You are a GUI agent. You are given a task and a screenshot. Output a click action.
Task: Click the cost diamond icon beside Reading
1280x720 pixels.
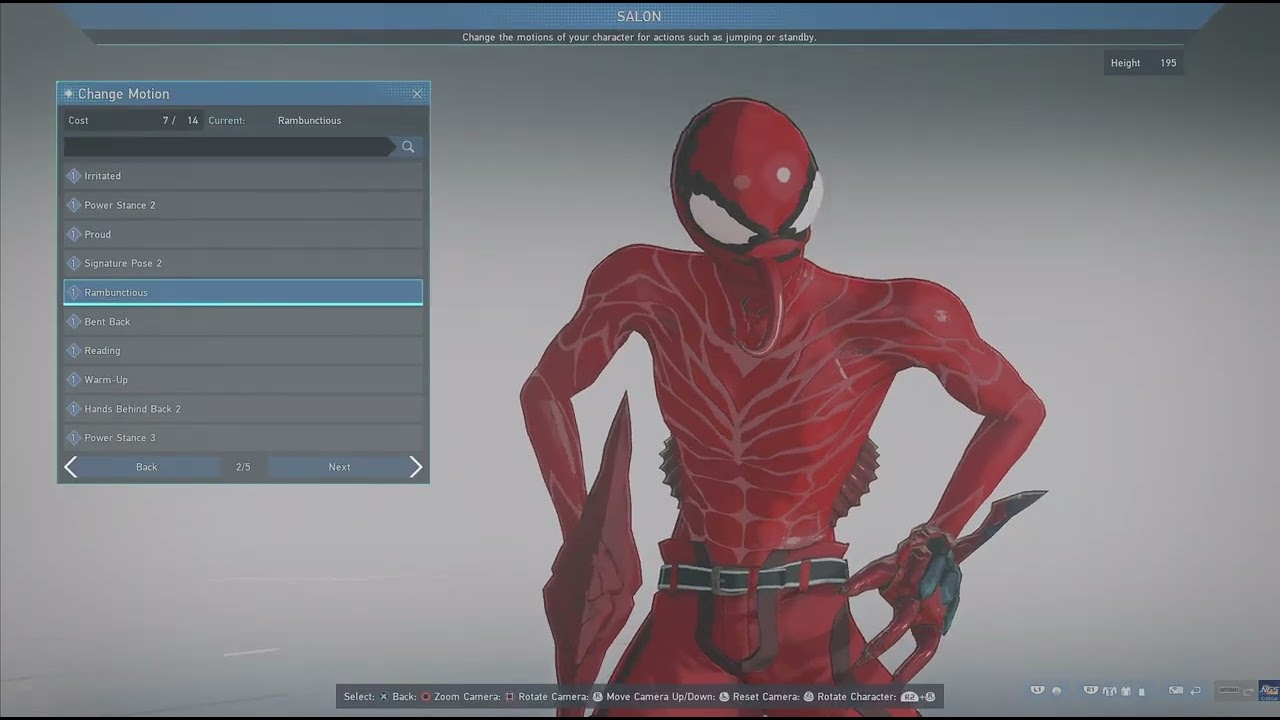point(73,350)
